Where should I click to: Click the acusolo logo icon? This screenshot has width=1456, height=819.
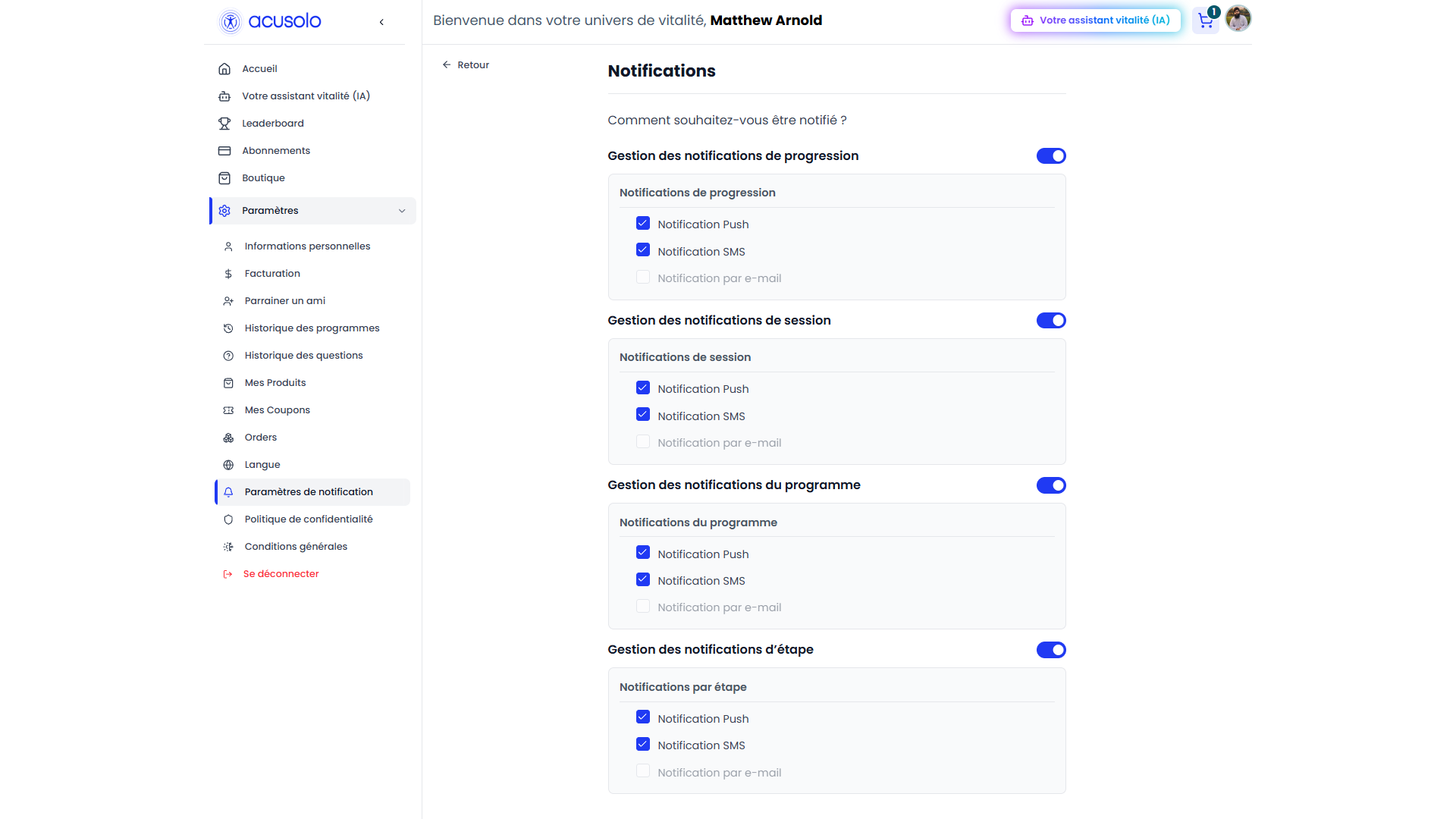click(x=230, y=21)
